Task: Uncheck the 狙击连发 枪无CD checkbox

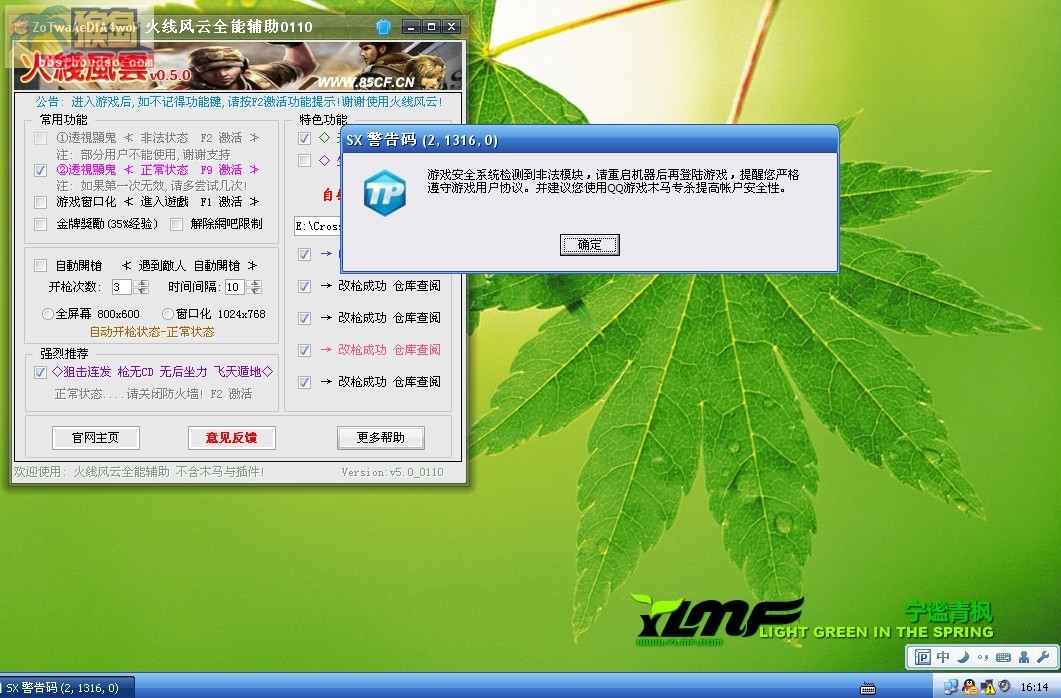Action: point(41,372)
